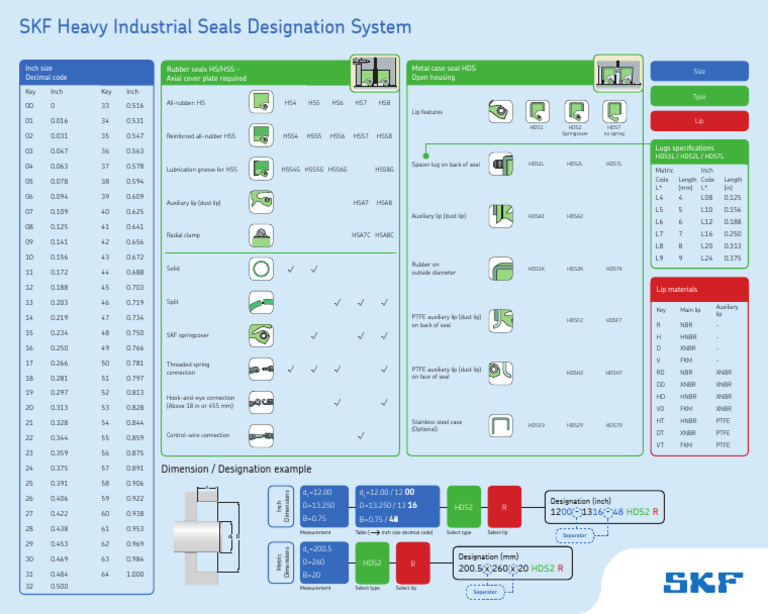Click the inch value 0.500 in the decimal table

(x=59, y=587)
